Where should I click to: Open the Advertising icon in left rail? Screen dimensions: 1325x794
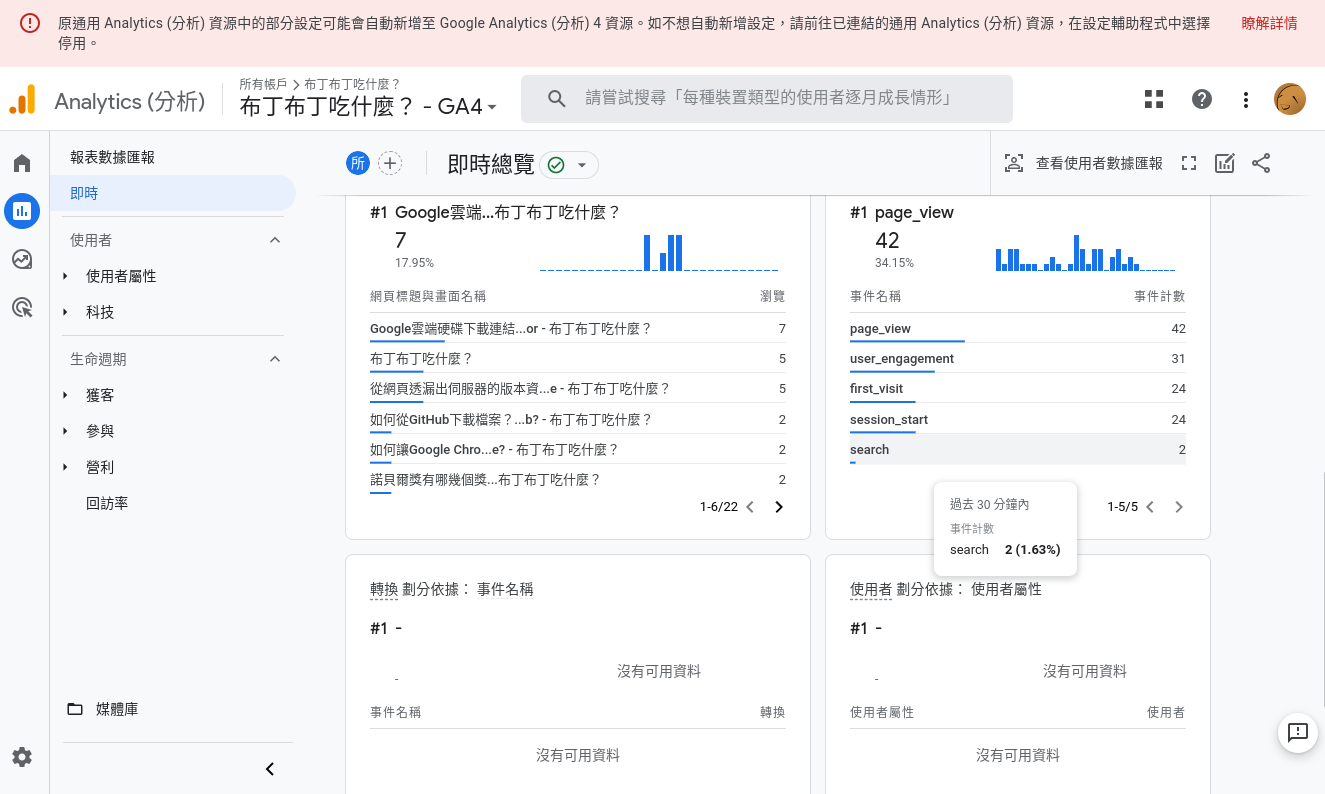[22, 307]
